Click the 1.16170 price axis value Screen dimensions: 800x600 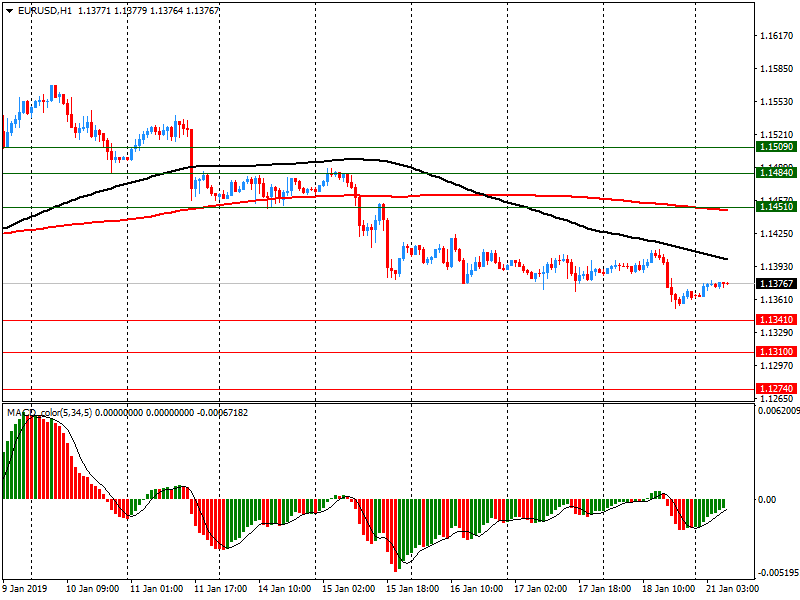[x=777, y=36]
